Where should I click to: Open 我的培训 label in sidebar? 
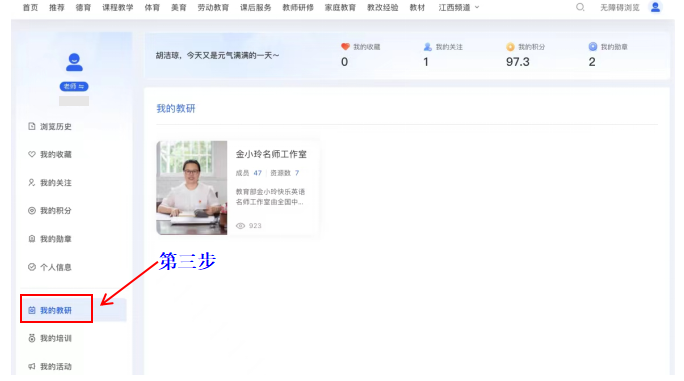tap(56, 338)
